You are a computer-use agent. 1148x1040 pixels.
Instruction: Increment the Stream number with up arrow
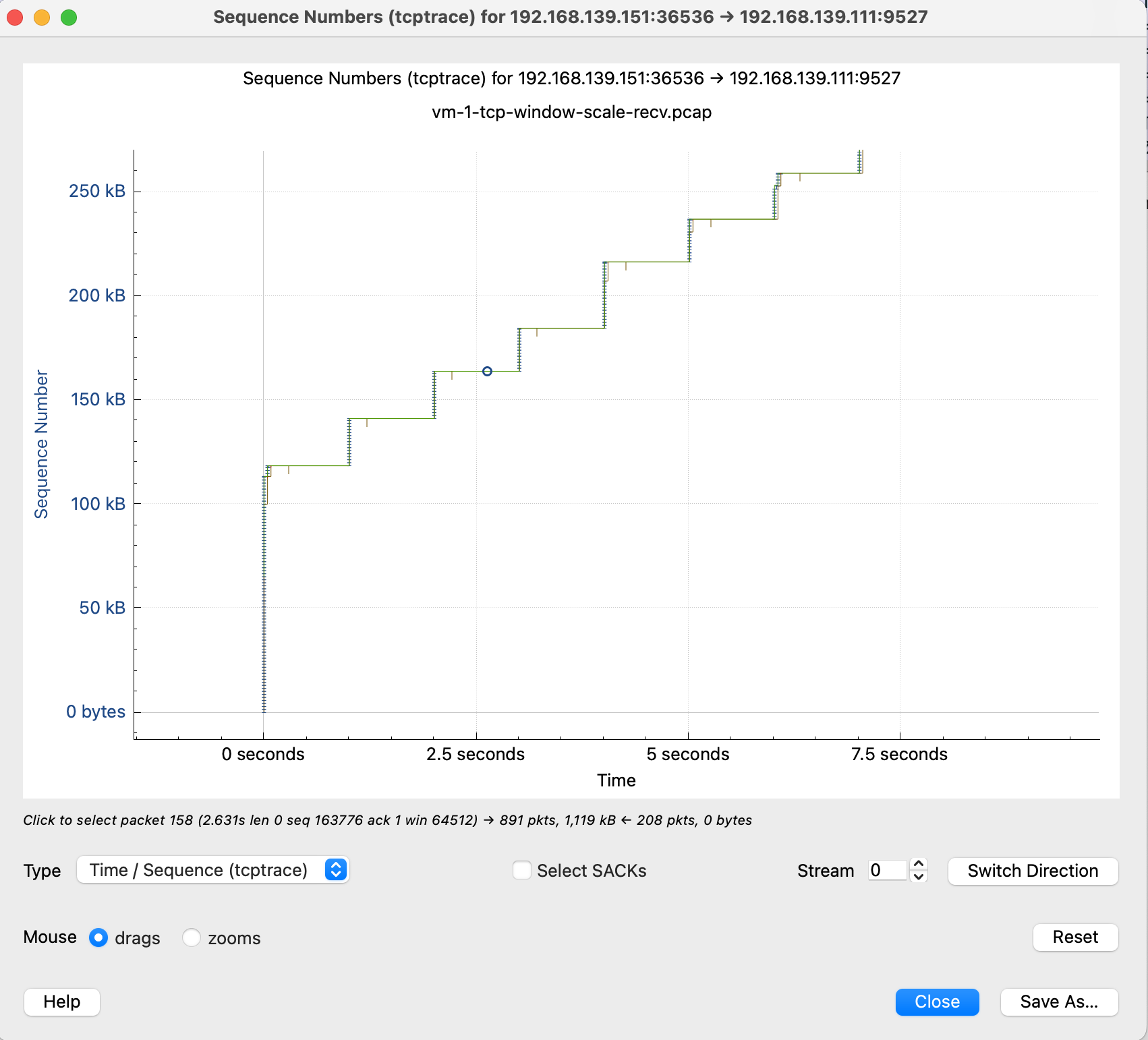point(918,864)
